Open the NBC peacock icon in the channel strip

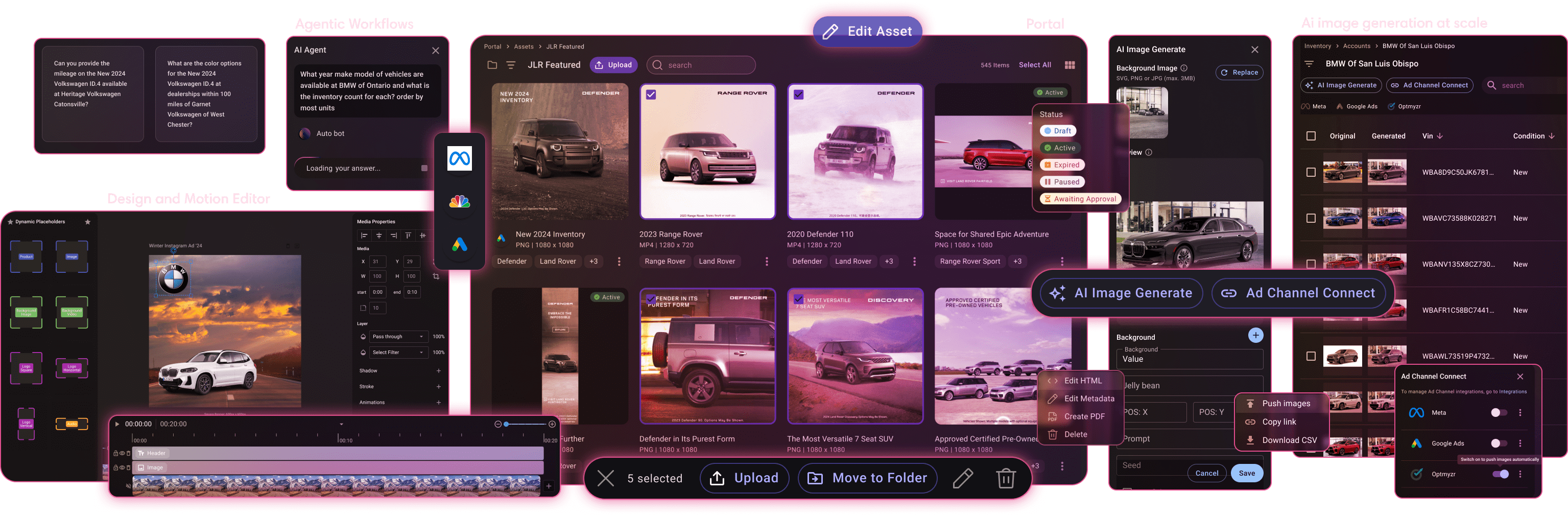tap(460, 201)
